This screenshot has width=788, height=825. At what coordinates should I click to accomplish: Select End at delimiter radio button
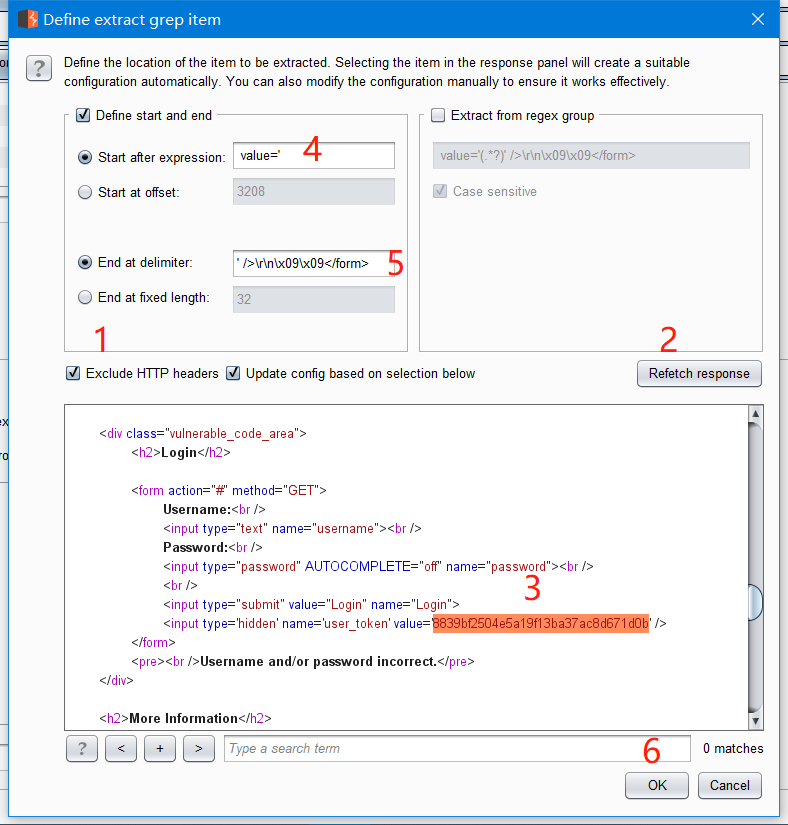pos(85,262)
